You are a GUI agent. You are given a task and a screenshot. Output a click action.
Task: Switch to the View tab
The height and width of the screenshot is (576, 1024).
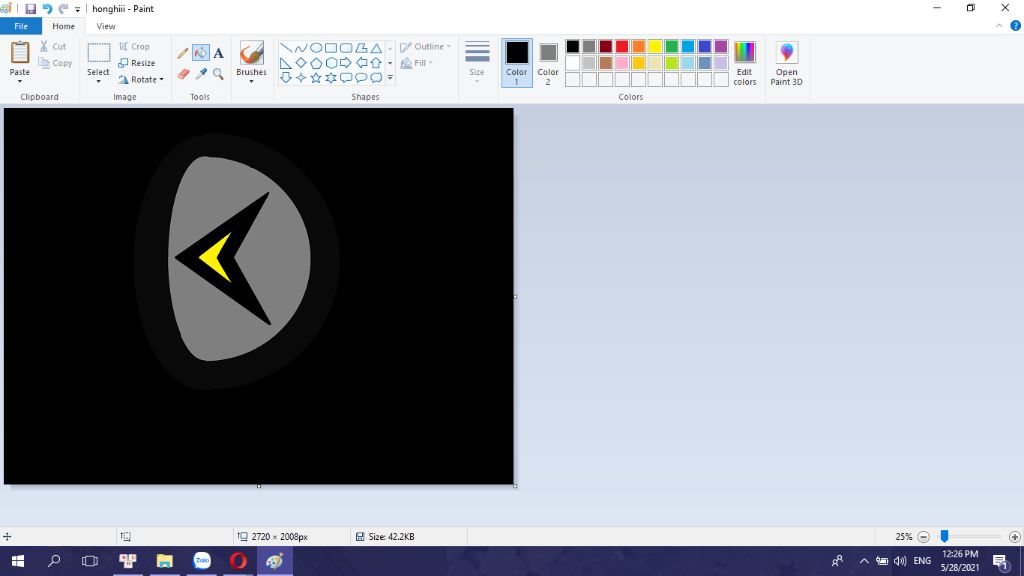tap(106, 26)
